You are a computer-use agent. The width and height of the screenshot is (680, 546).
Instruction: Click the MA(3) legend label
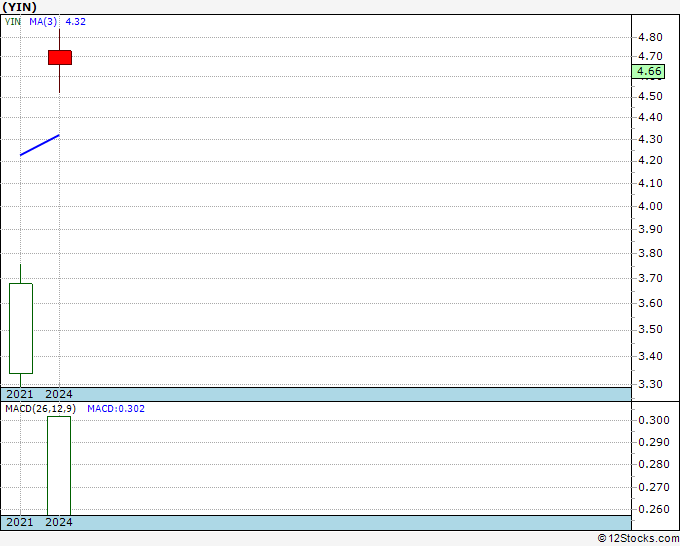[43, 22]
